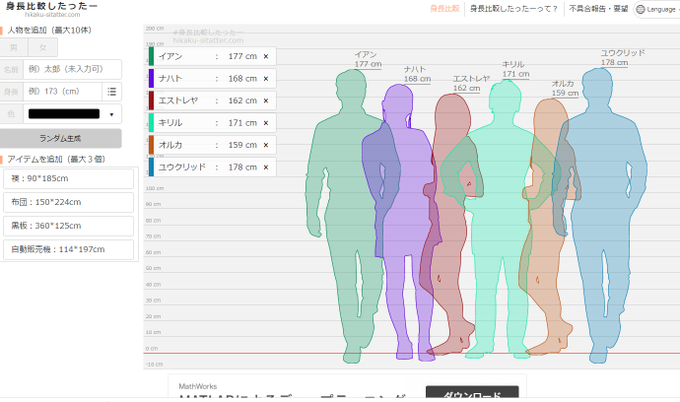Click the 177 cm value in the list
The height and width of the screenshot is (402, 680).
pyautogui.click(x=243, y=56)
